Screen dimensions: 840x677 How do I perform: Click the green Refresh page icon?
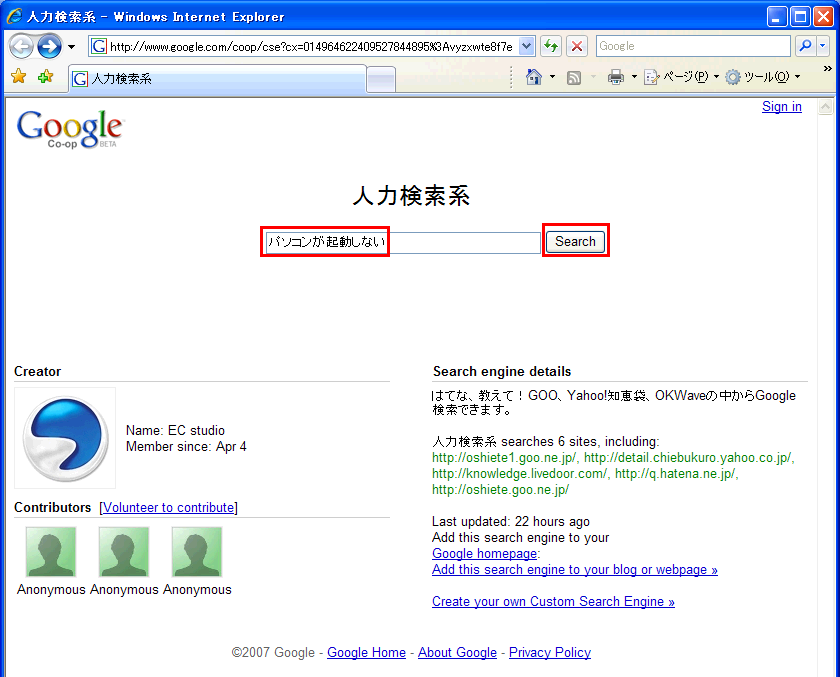[x=550, y=47]
